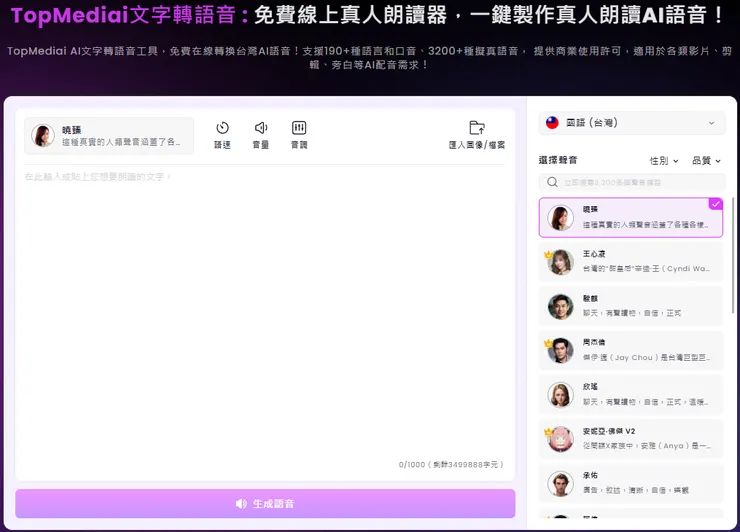Select the 安妮亞·佛傑 V2 voice card

click(631, 439)
